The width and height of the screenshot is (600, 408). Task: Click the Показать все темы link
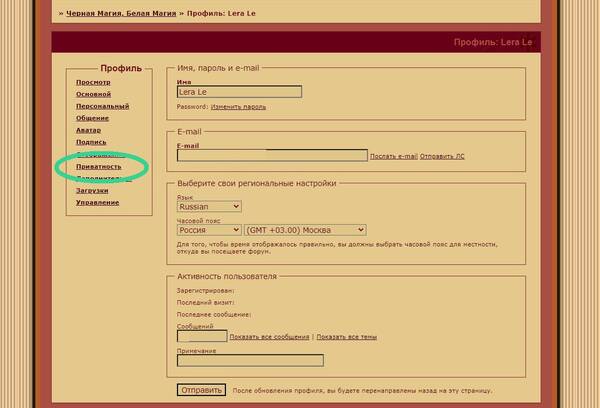[346, 337]
